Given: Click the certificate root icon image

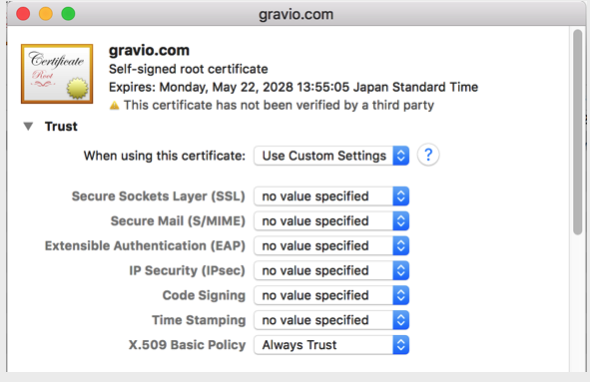Looking at the screenshot, I should pos(57,74).
